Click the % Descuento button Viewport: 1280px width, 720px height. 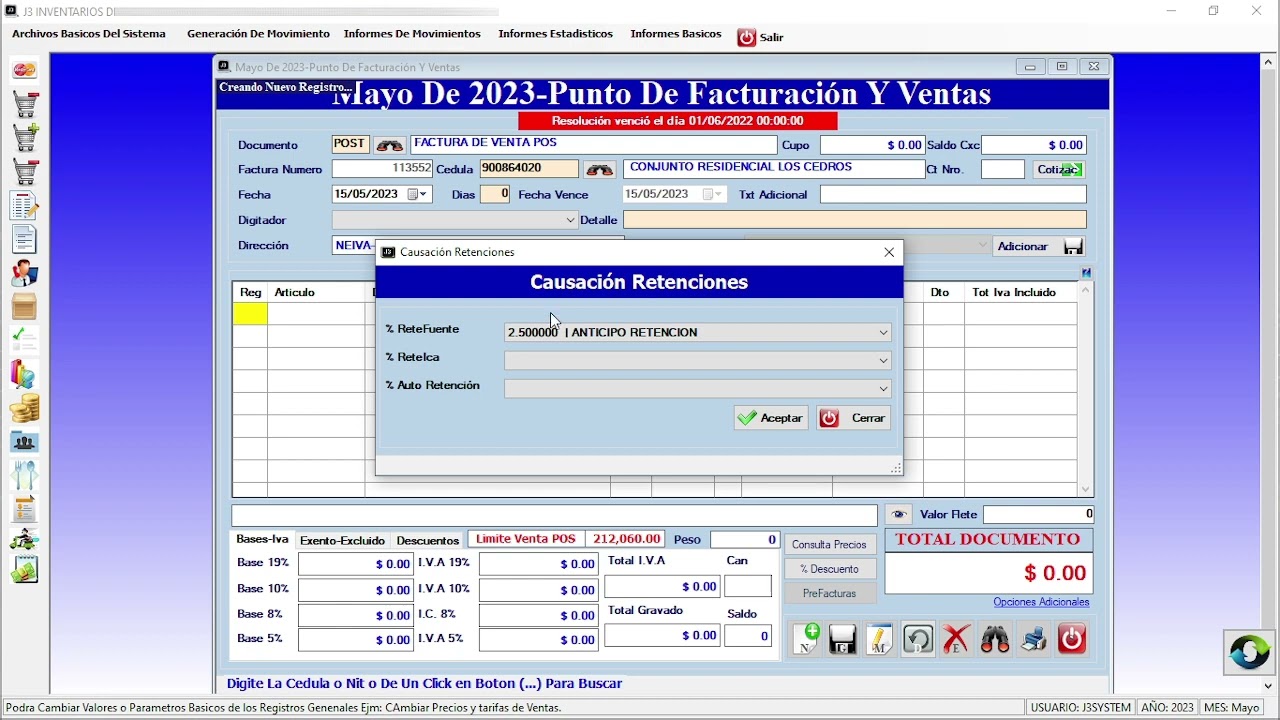830,569
